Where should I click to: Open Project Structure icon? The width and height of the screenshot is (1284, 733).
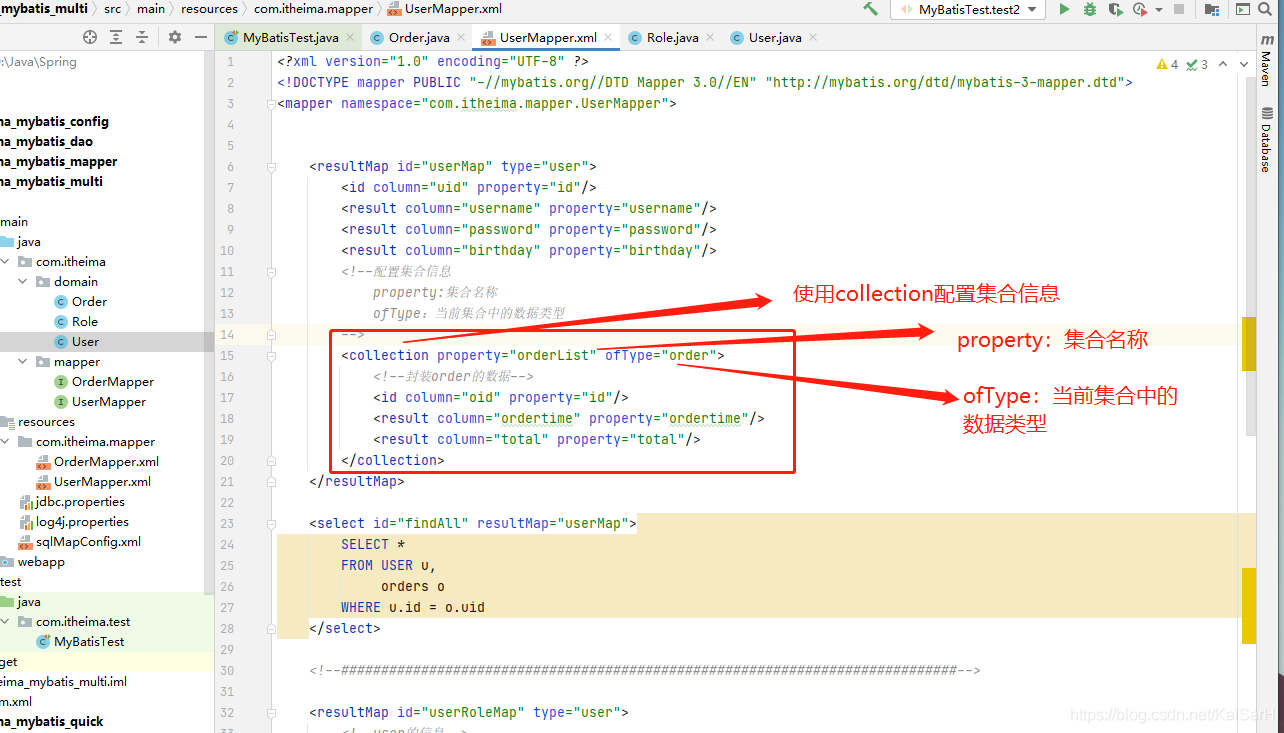click(1212, 9)
